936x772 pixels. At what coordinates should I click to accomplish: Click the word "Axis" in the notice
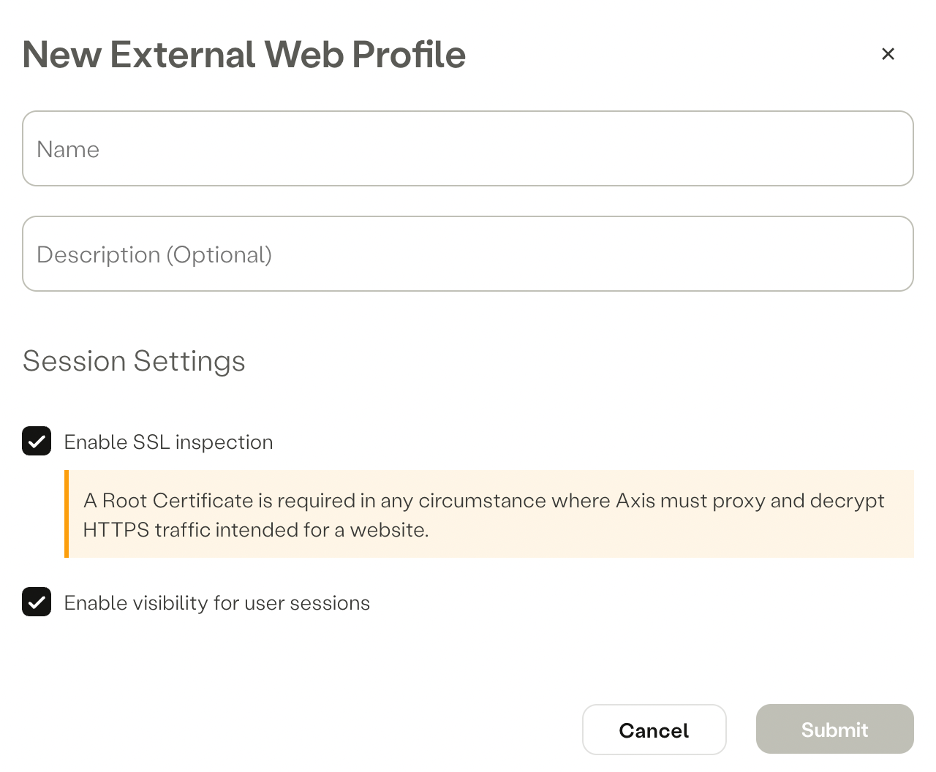point(637,500)
